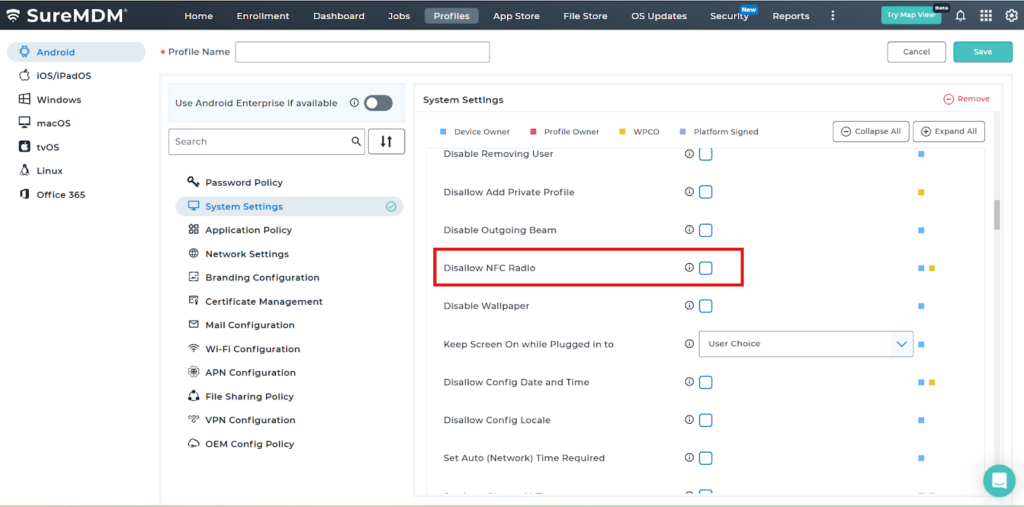Click the Collapse All button
1024x507 pixels.
(870, 132)
